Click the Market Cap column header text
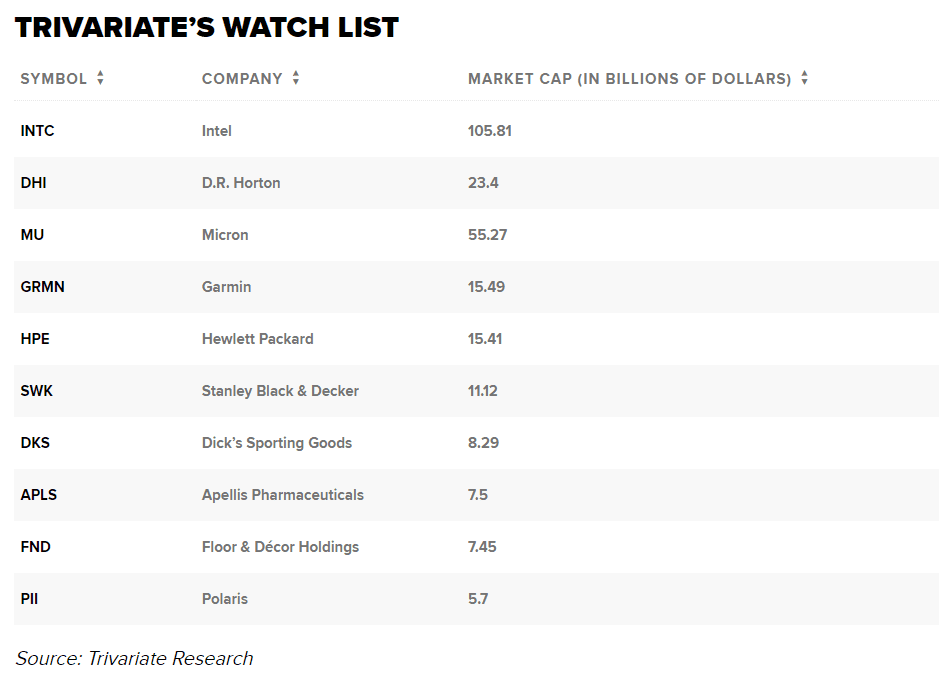This screenshot has height=685, width=941. pyautogui.click(x=630, y=79)
